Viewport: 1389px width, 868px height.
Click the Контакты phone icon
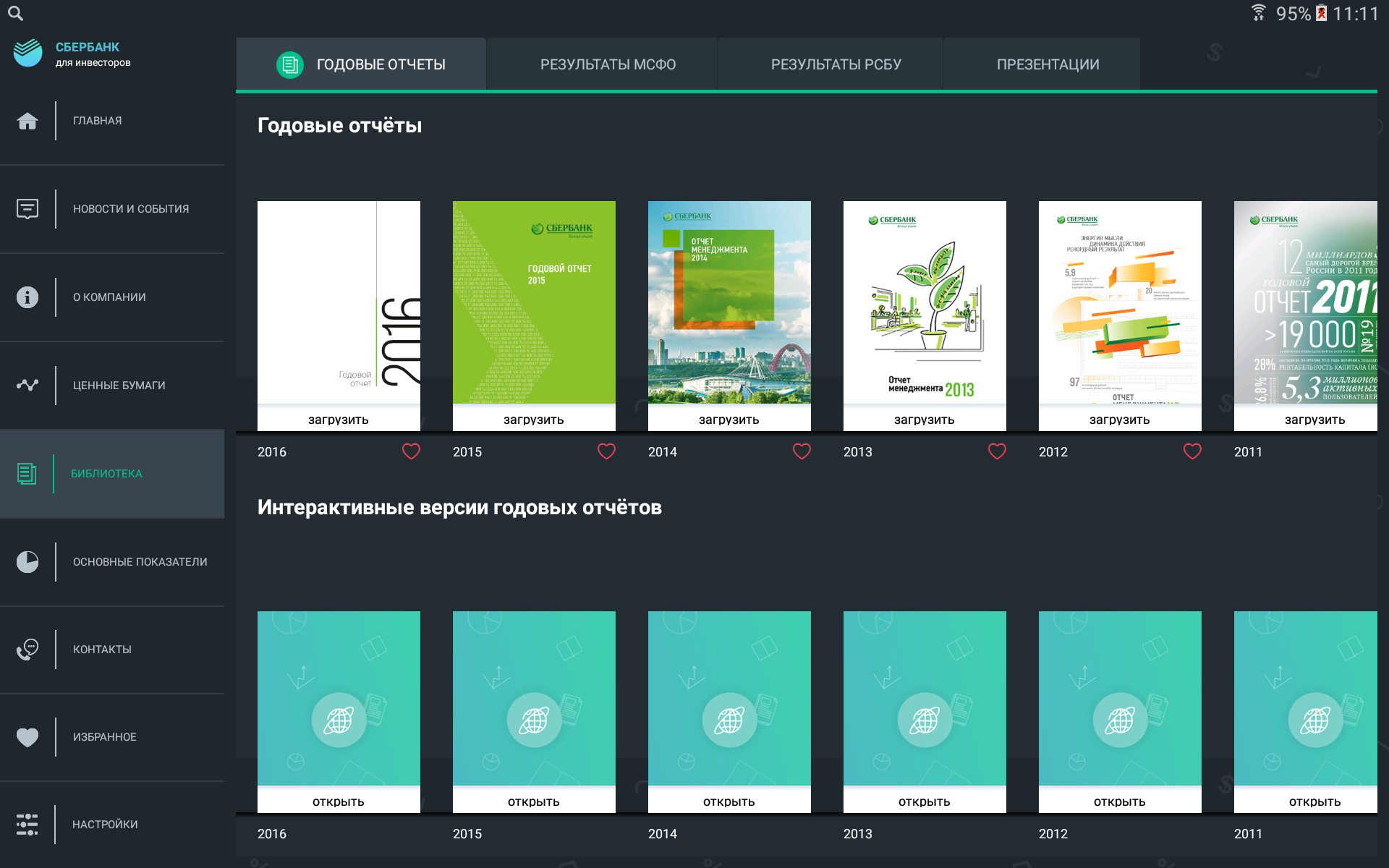click(x=27, y=650)
